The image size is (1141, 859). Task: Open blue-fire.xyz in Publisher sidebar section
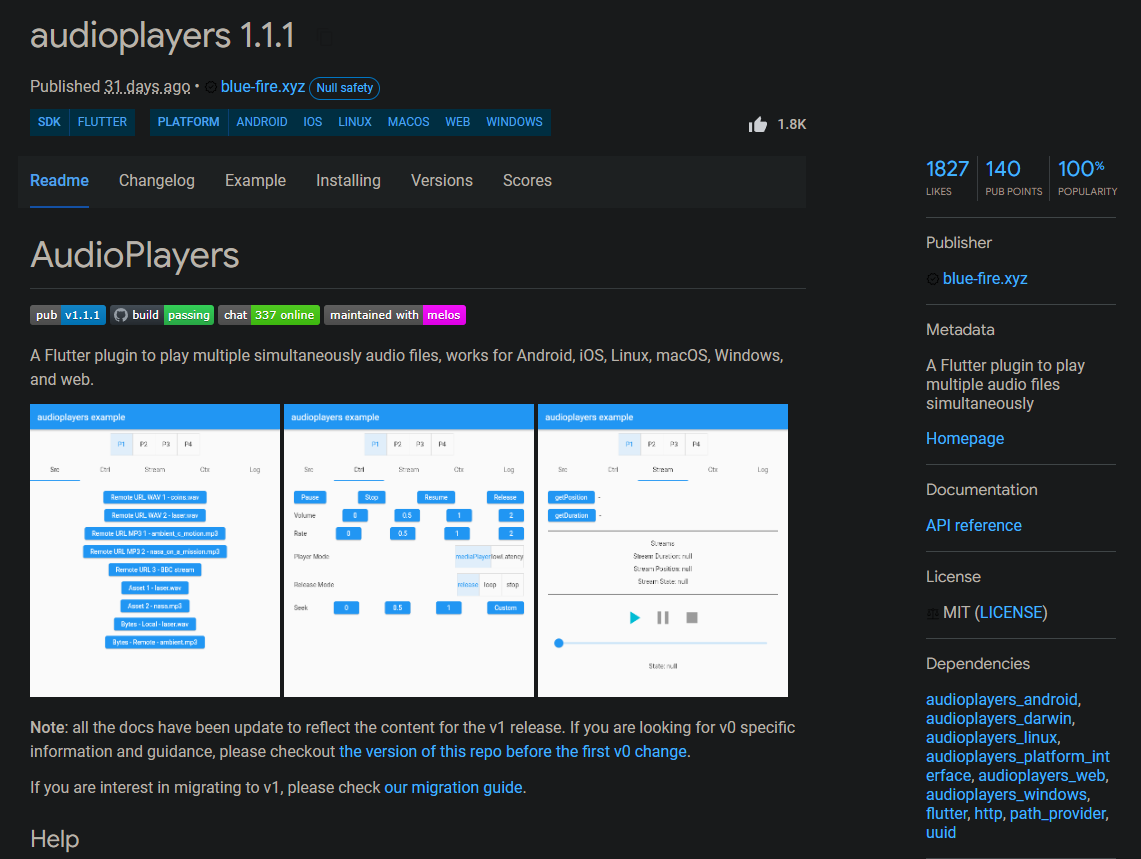click(x=985, y=279)
